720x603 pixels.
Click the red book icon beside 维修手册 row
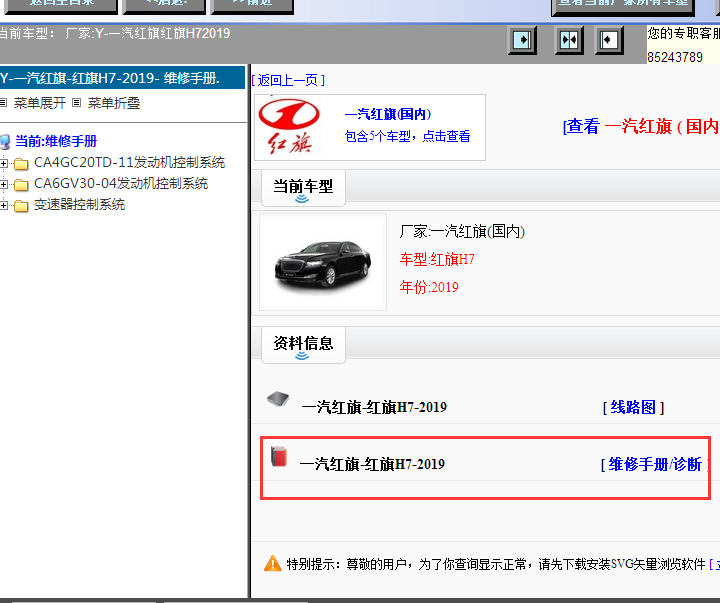tap(279, 456)
